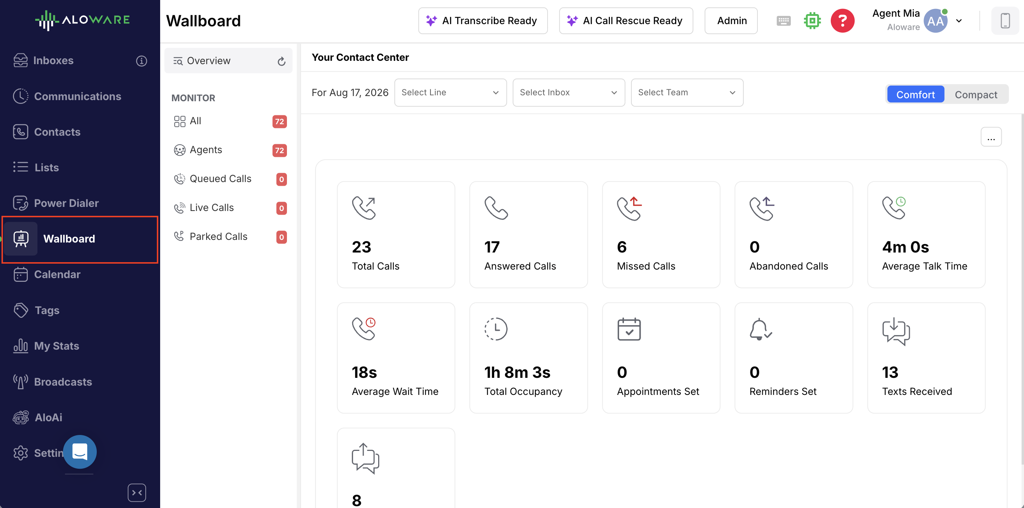Click the Settings gear icon
Viewport: 1024px width, 508px height.
tap(21, 452)
